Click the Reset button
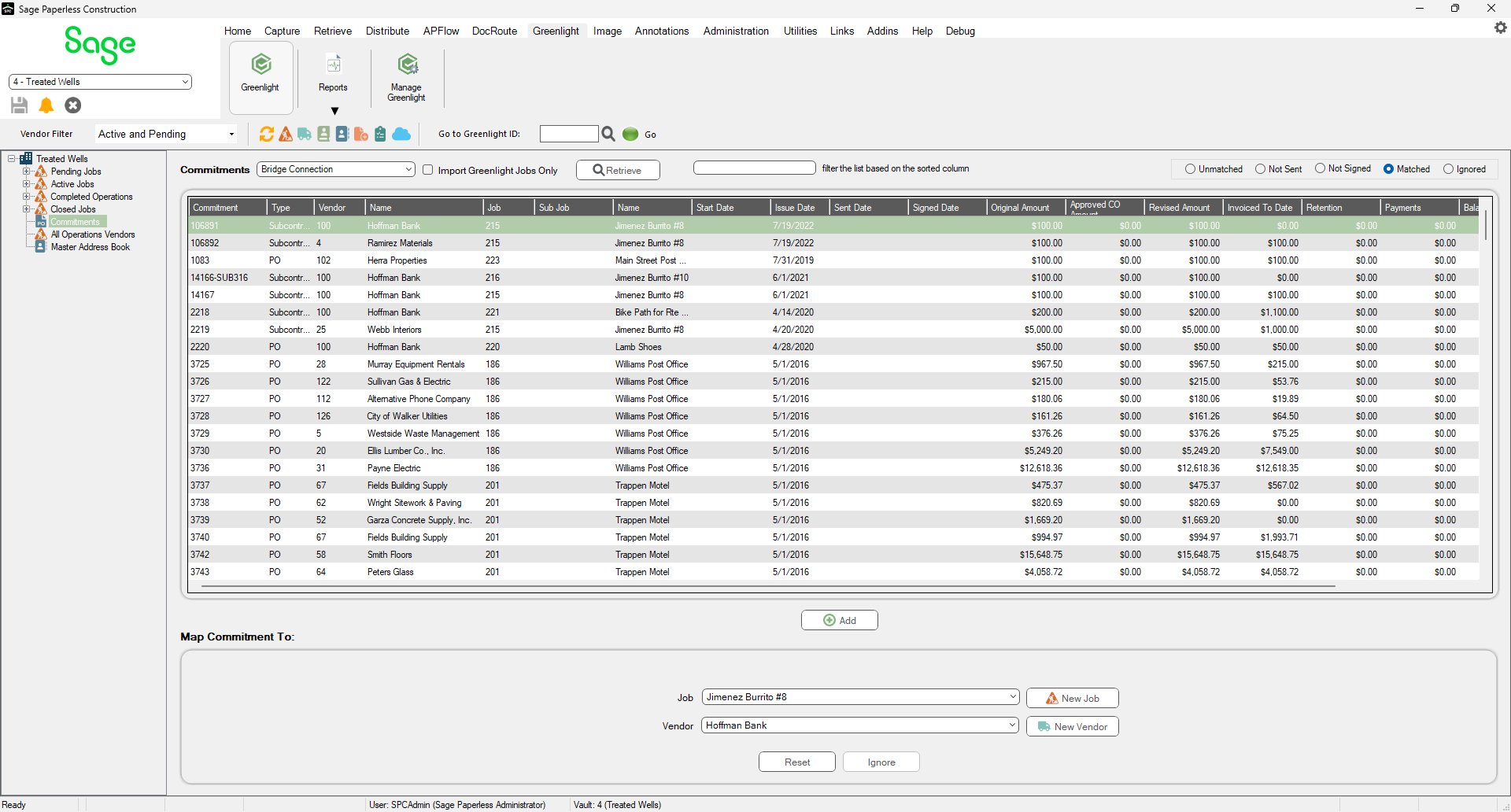This screenshot has width=1511, height=812. point(796,762)
